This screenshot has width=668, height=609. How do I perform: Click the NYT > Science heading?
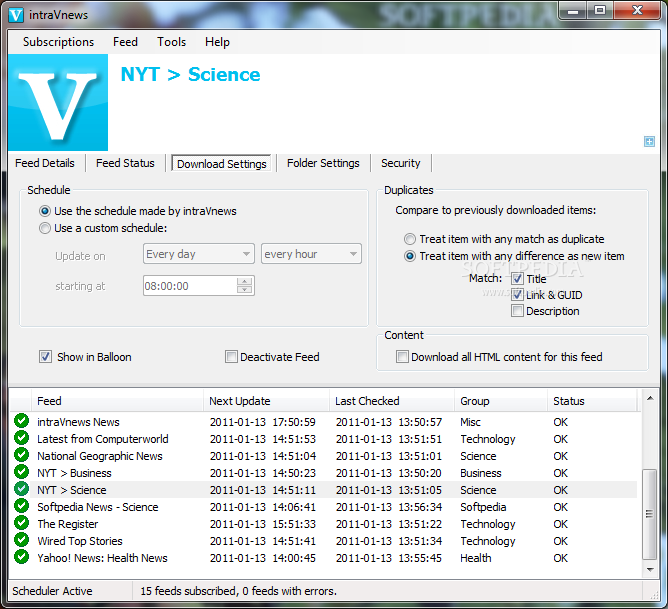pyautogui.click(x=190, y=75)
